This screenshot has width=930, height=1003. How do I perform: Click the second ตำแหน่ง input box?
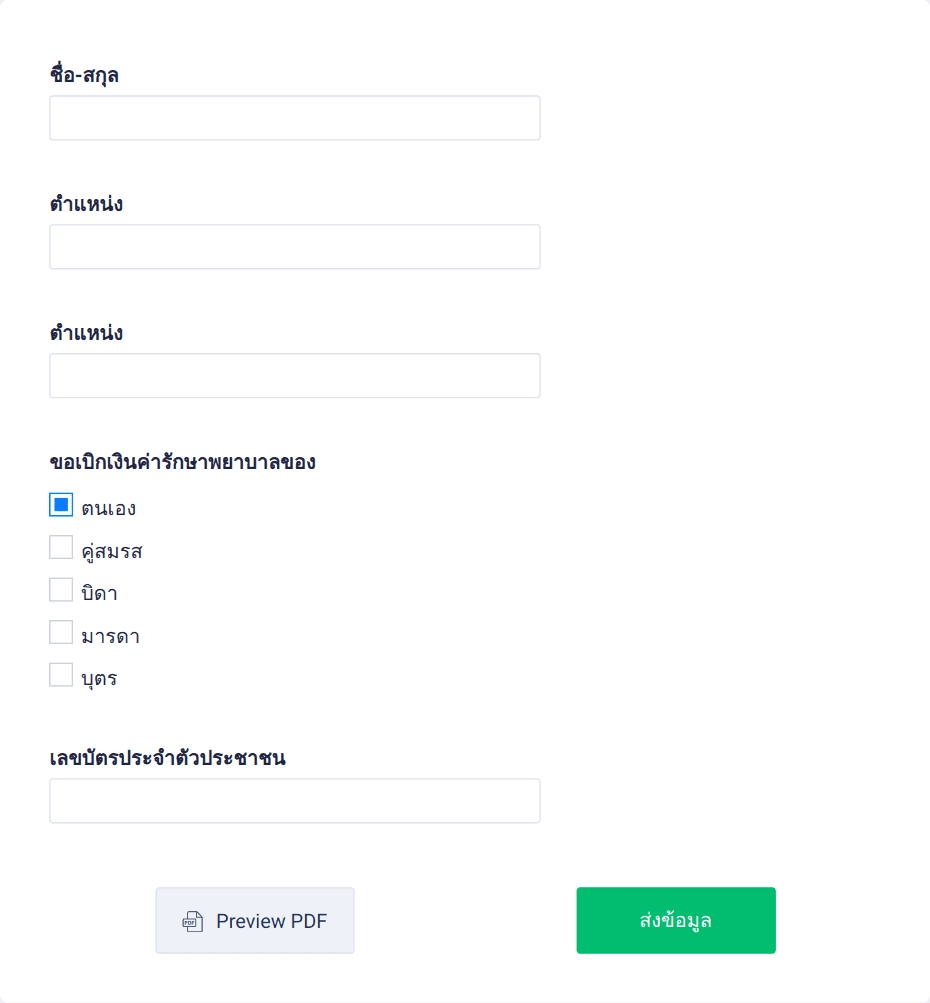coord(294,375)
